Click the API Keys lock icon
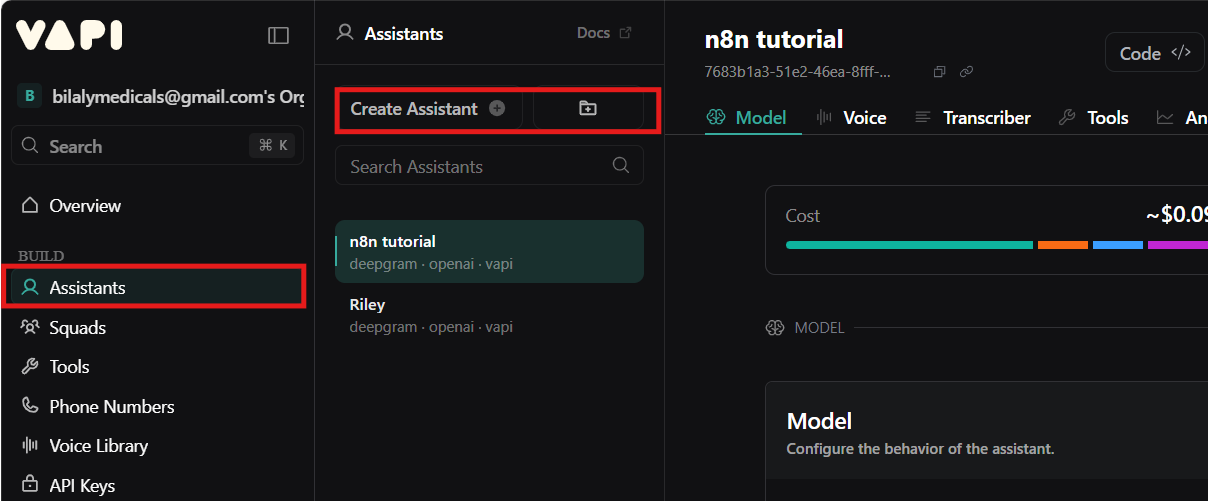1208x501 pixels. (30, 485)
